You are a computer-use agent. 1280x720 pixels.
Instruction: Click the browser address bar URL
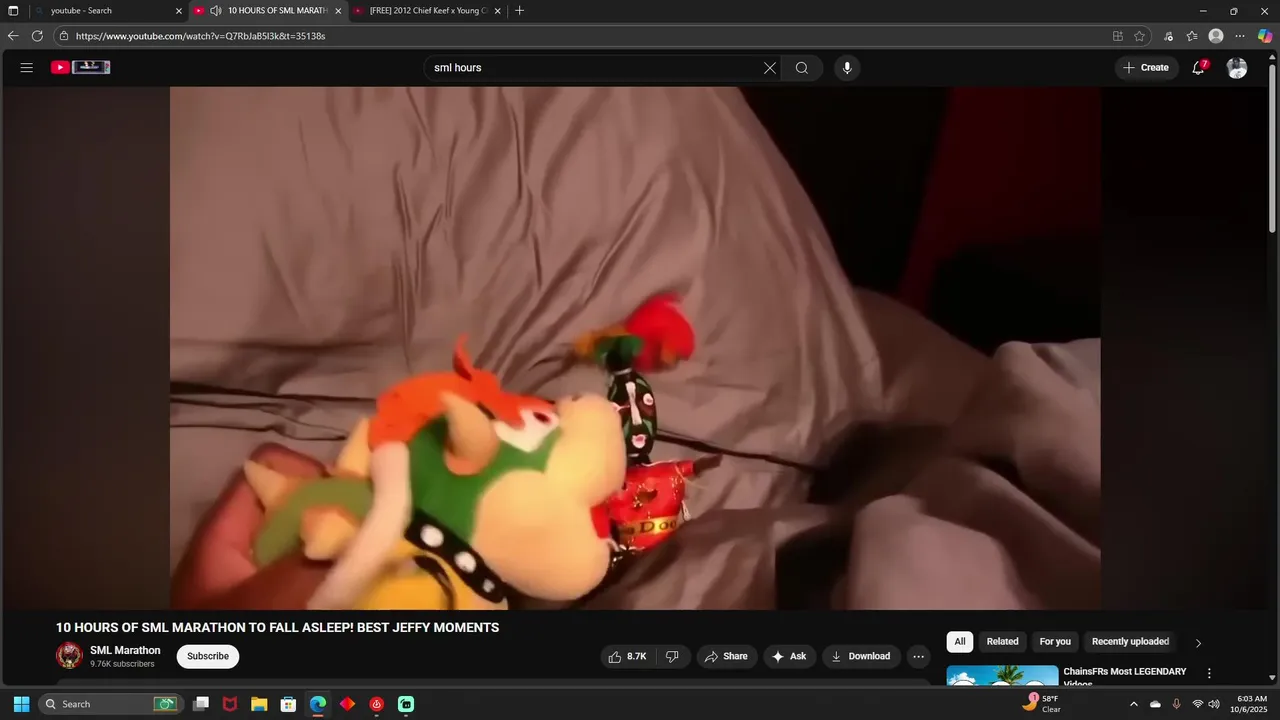pos(200,36)
